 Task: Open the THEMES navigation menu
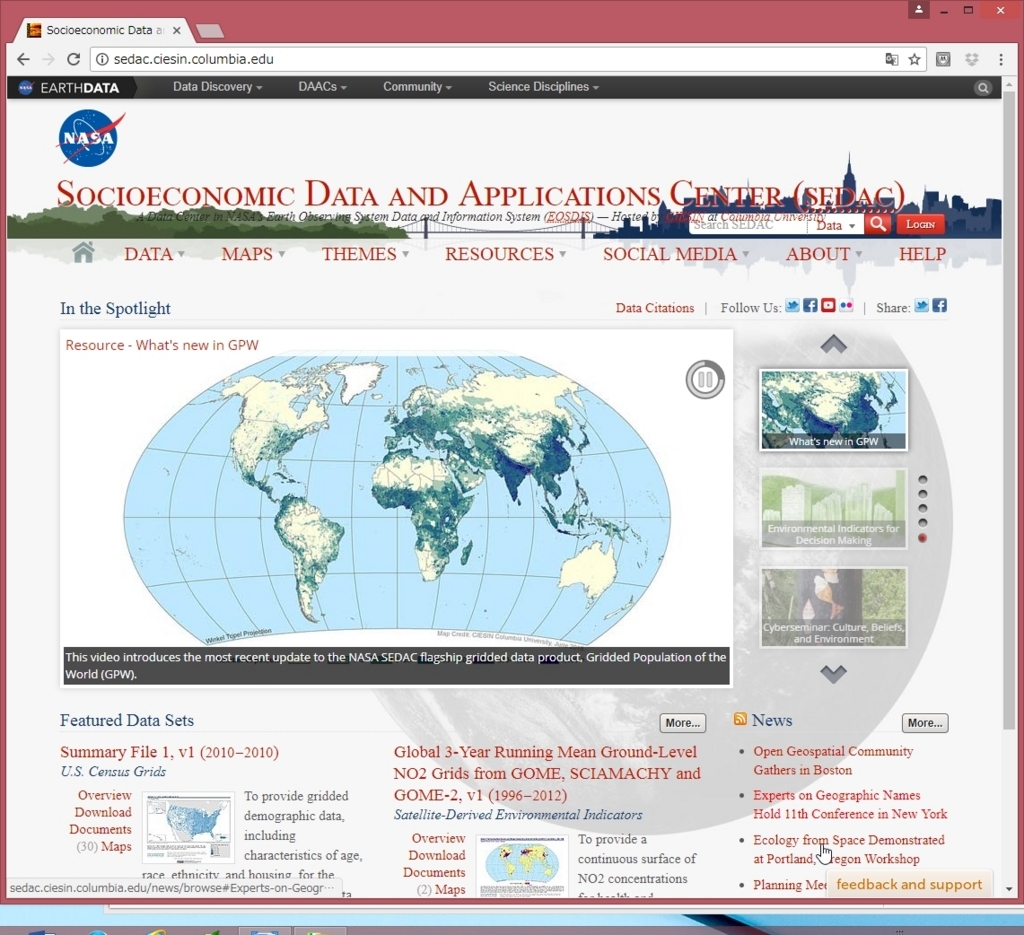pyautogui.click(x=365, y=254)
